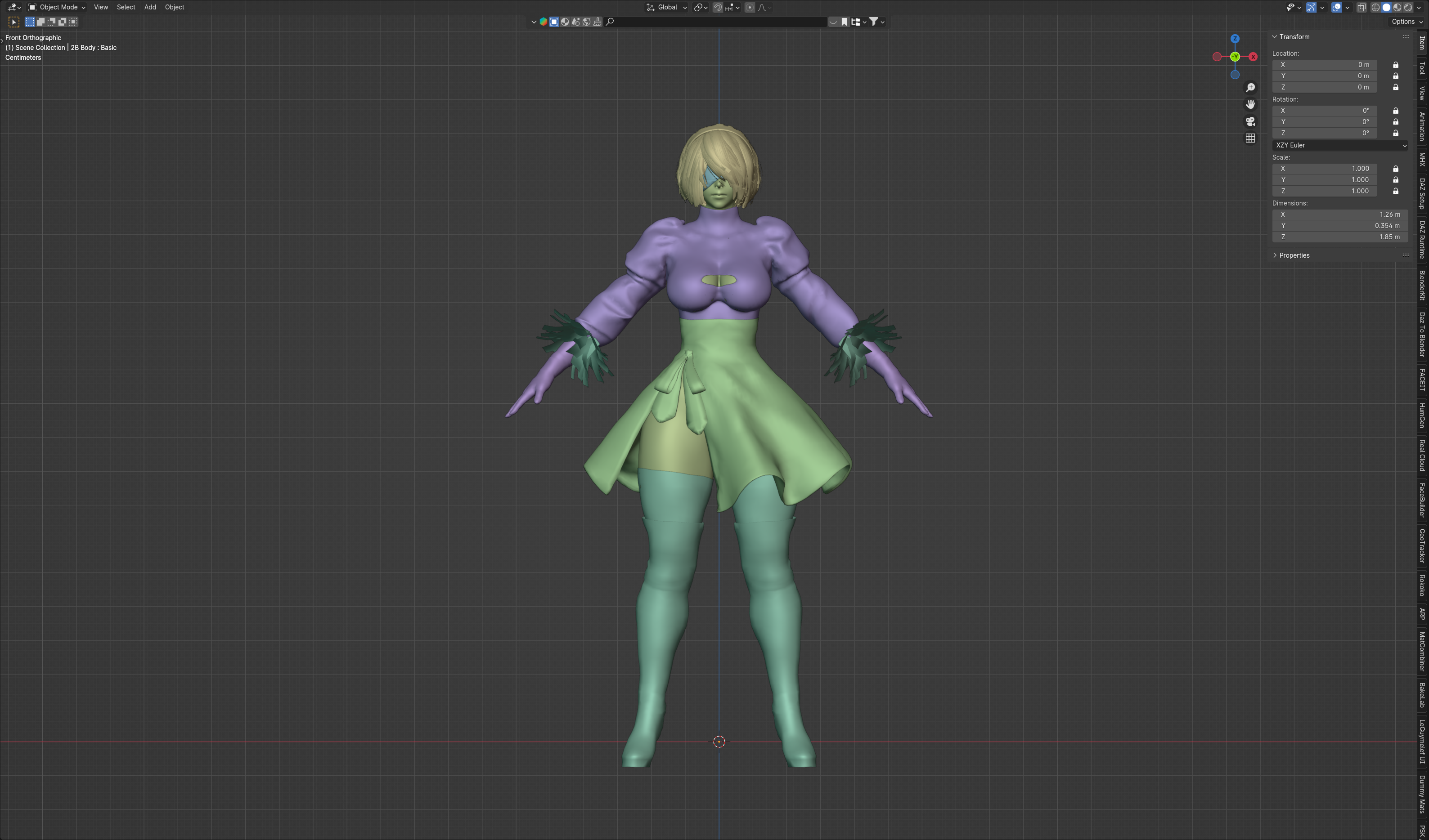Click the pie-shaped shading icon near search
The width and height of the screenshot is (1429, 840).
click(565, 22)
